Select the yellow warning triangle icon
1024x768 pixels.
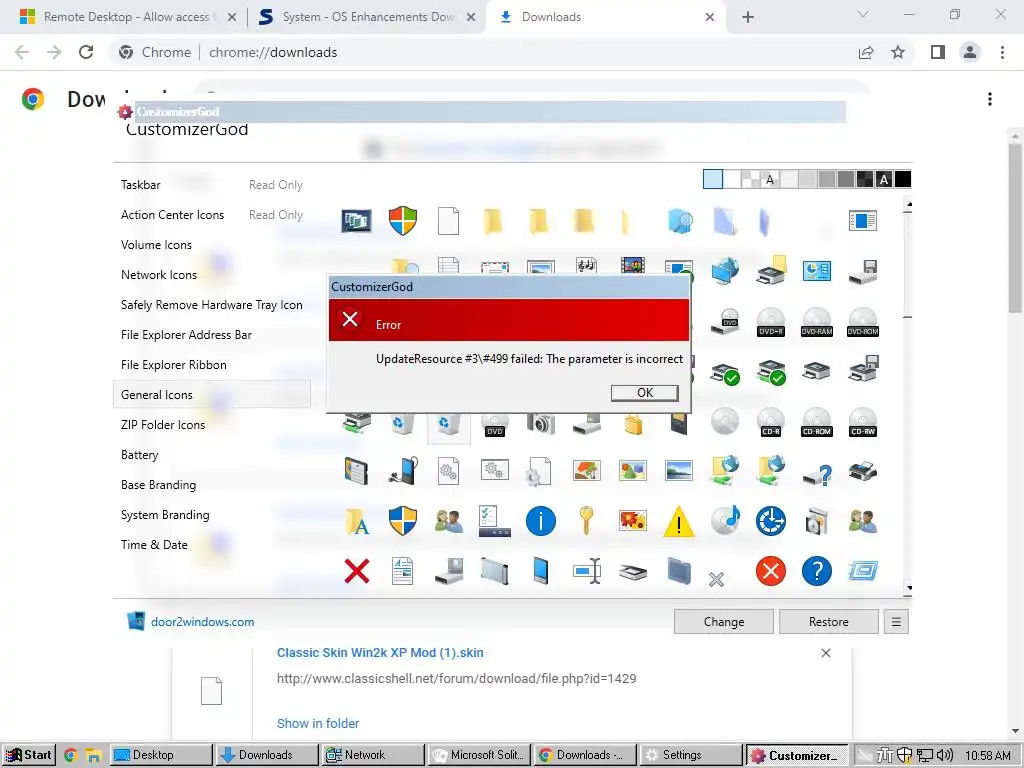click(x=679, y=521)
